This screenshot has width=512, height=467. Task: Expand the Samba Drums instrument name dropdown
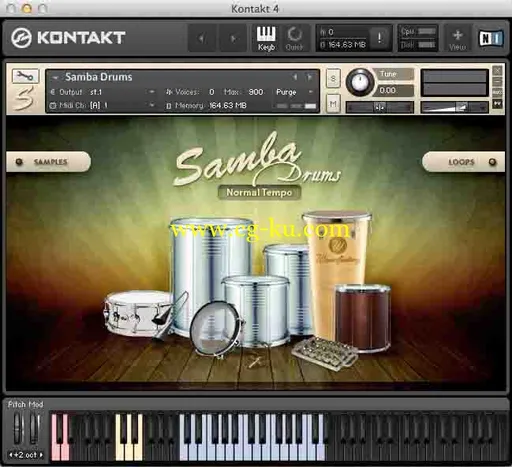tap(55, 77)
